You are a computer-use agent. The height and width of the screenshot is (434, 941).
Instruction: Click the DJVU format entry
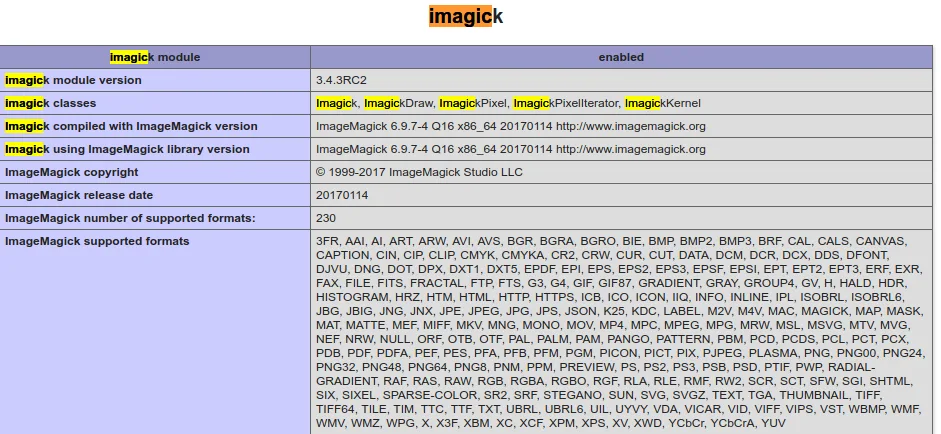coord(331,269)
